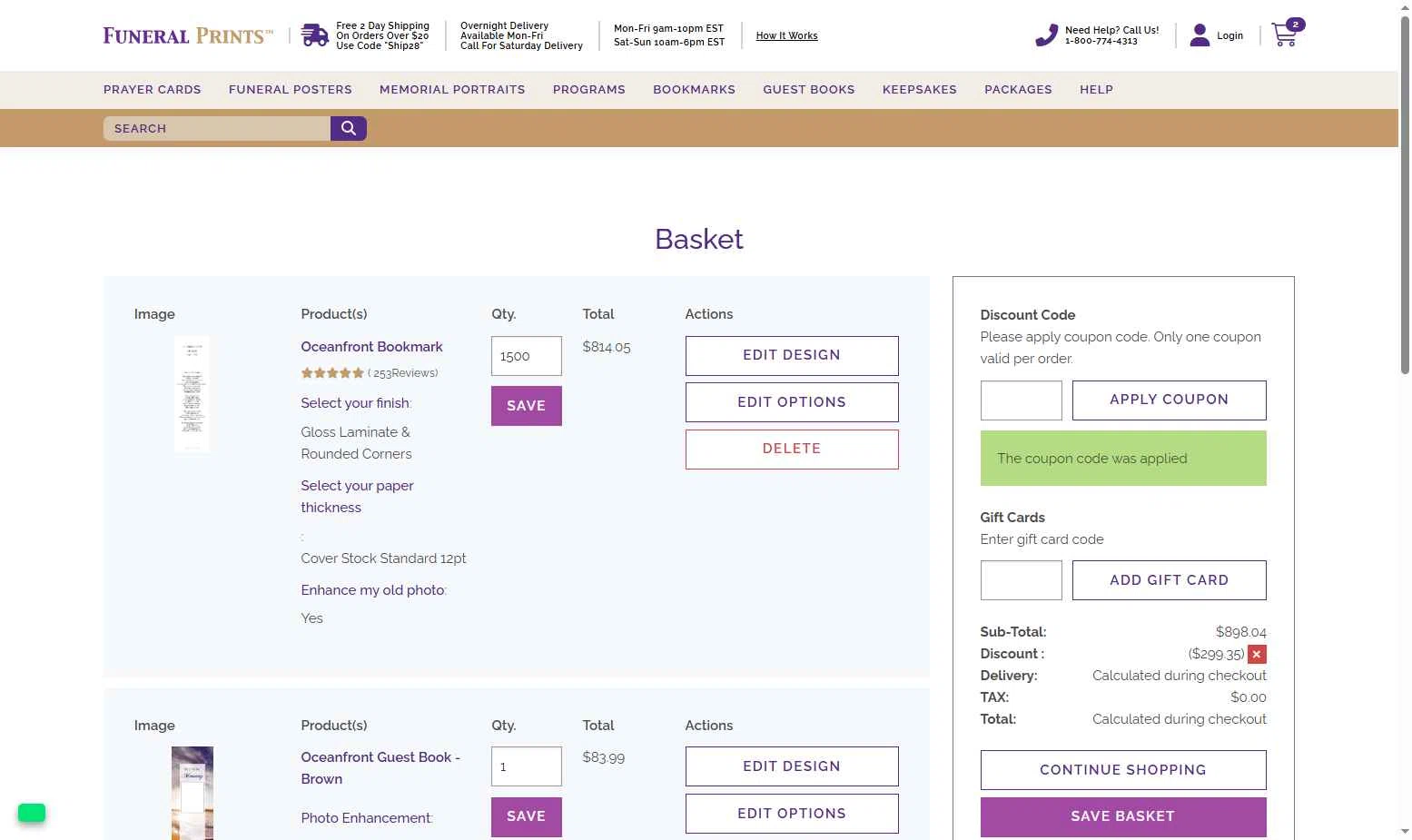Click the bookmark quantity field showing 1500
This screenshot has width=1412, height=840.
(x=527, y=356)
